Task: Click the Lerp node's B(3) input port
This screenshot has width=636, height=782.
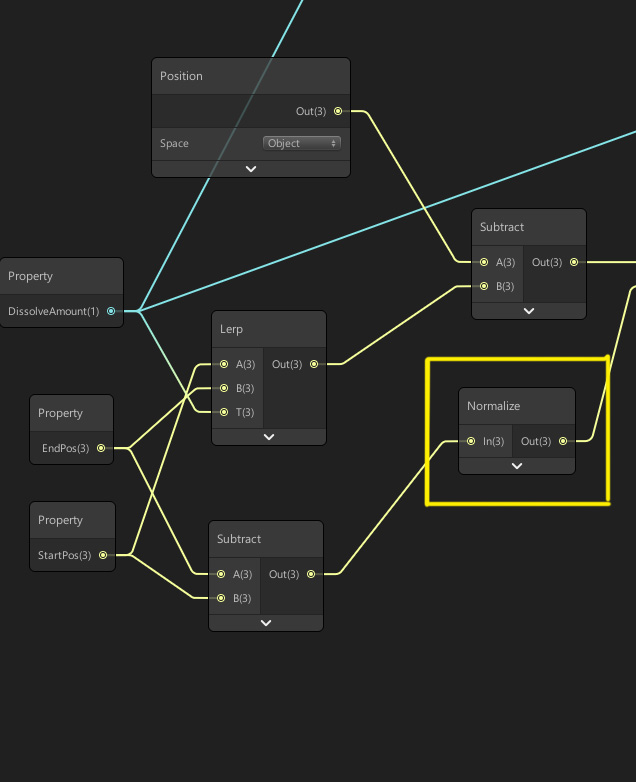Action: click(x=224, y=388)
